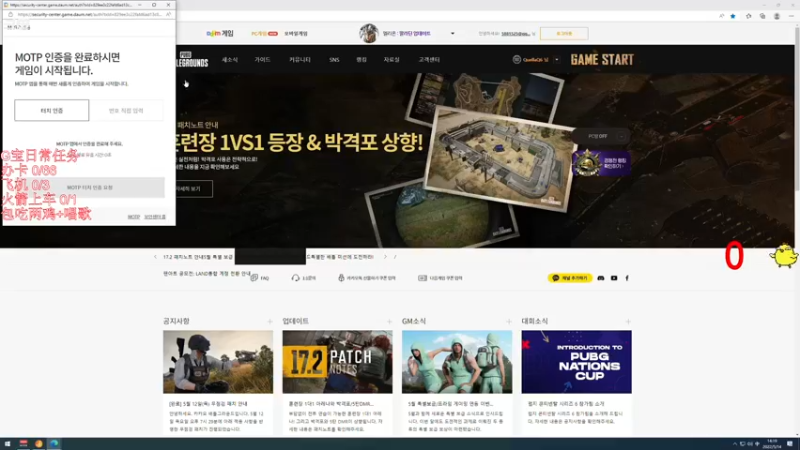Click the MOTP link at popup footer
The image size is (800, 450).
(x=134, y=217)
